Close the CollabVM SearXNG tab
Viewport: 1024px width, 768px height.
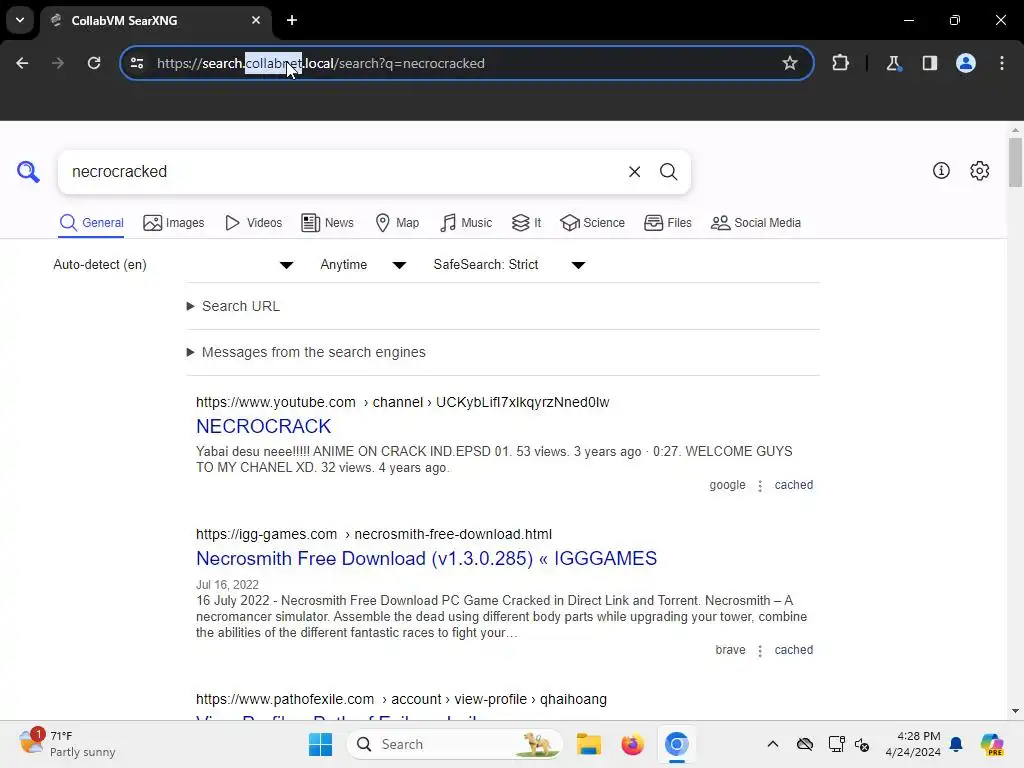click(256, 20)
